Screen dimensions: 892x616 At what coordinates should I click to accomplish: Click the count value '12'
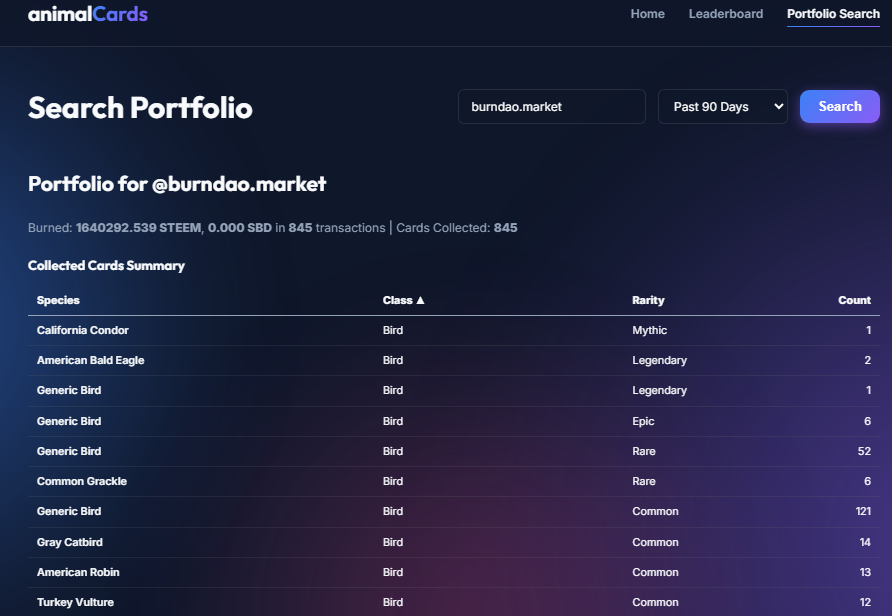point(865,602)
